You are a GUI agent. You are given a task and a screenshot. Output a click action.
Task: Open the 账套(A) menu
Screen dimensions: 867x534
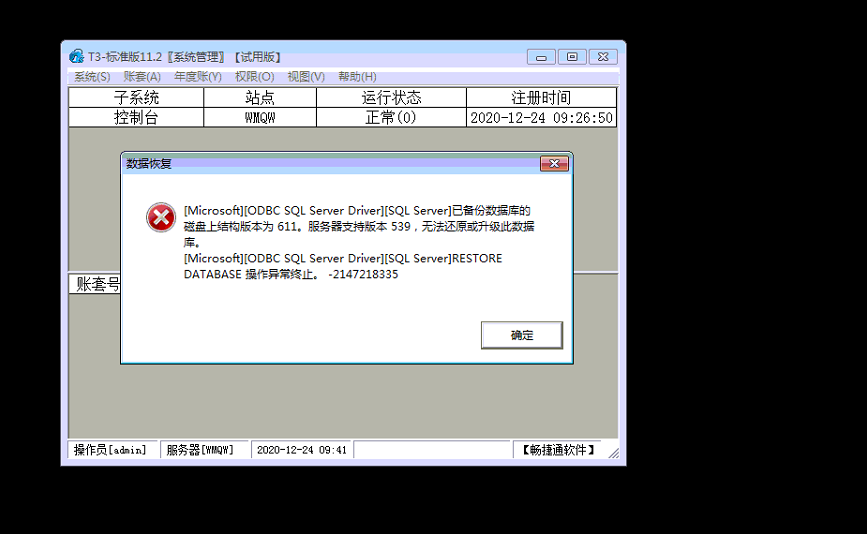point(142,77)
